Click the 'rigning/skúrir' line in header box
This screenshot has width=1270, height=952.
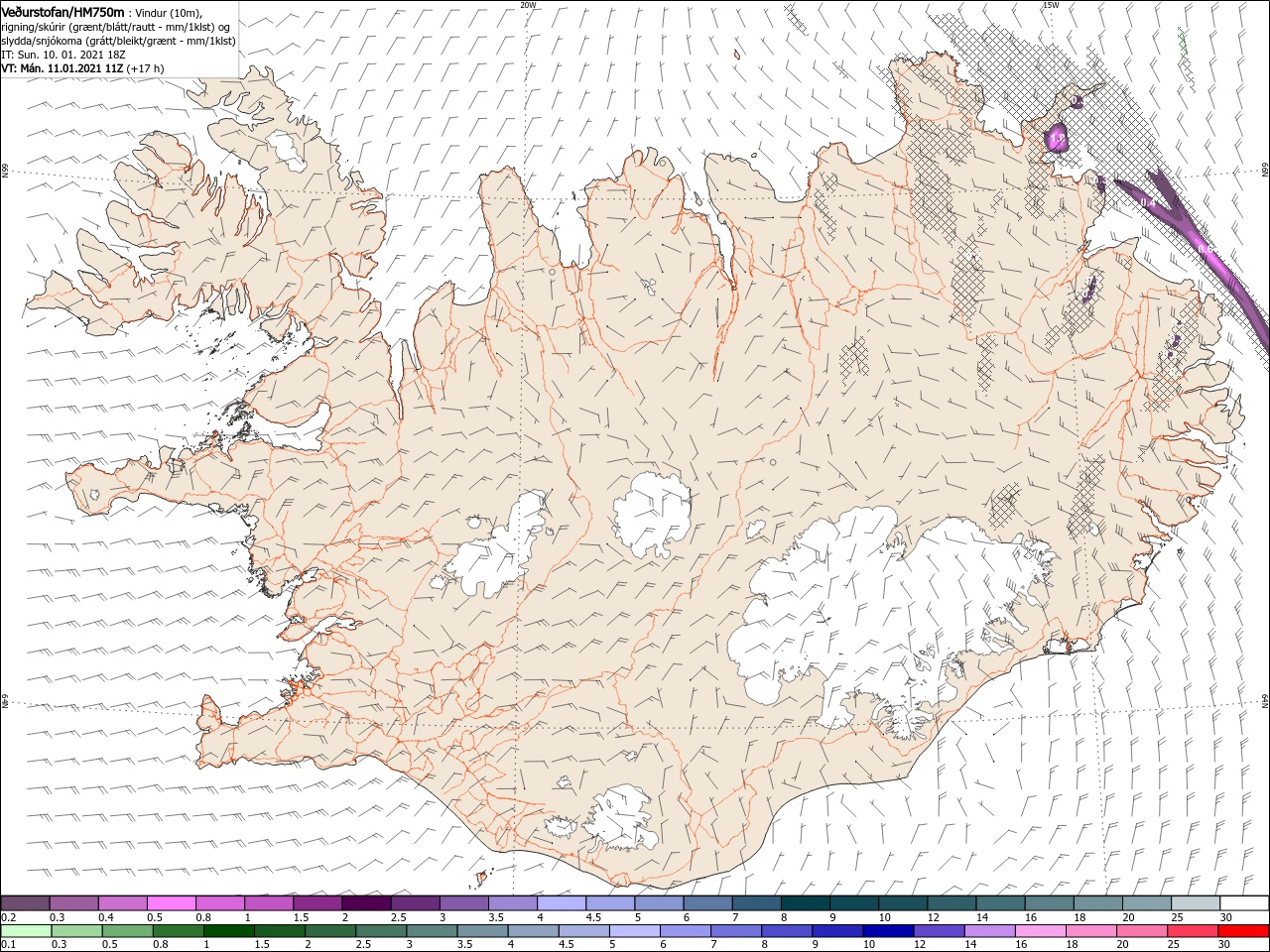coord(115,27)
